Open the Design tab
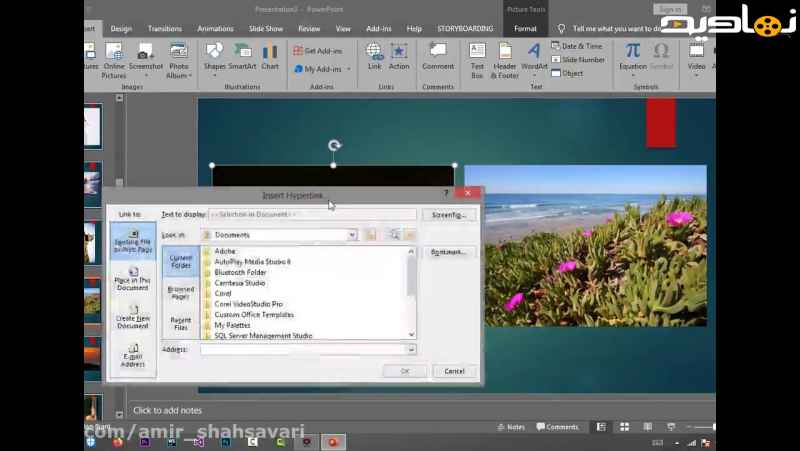 [x=121, y=29]
